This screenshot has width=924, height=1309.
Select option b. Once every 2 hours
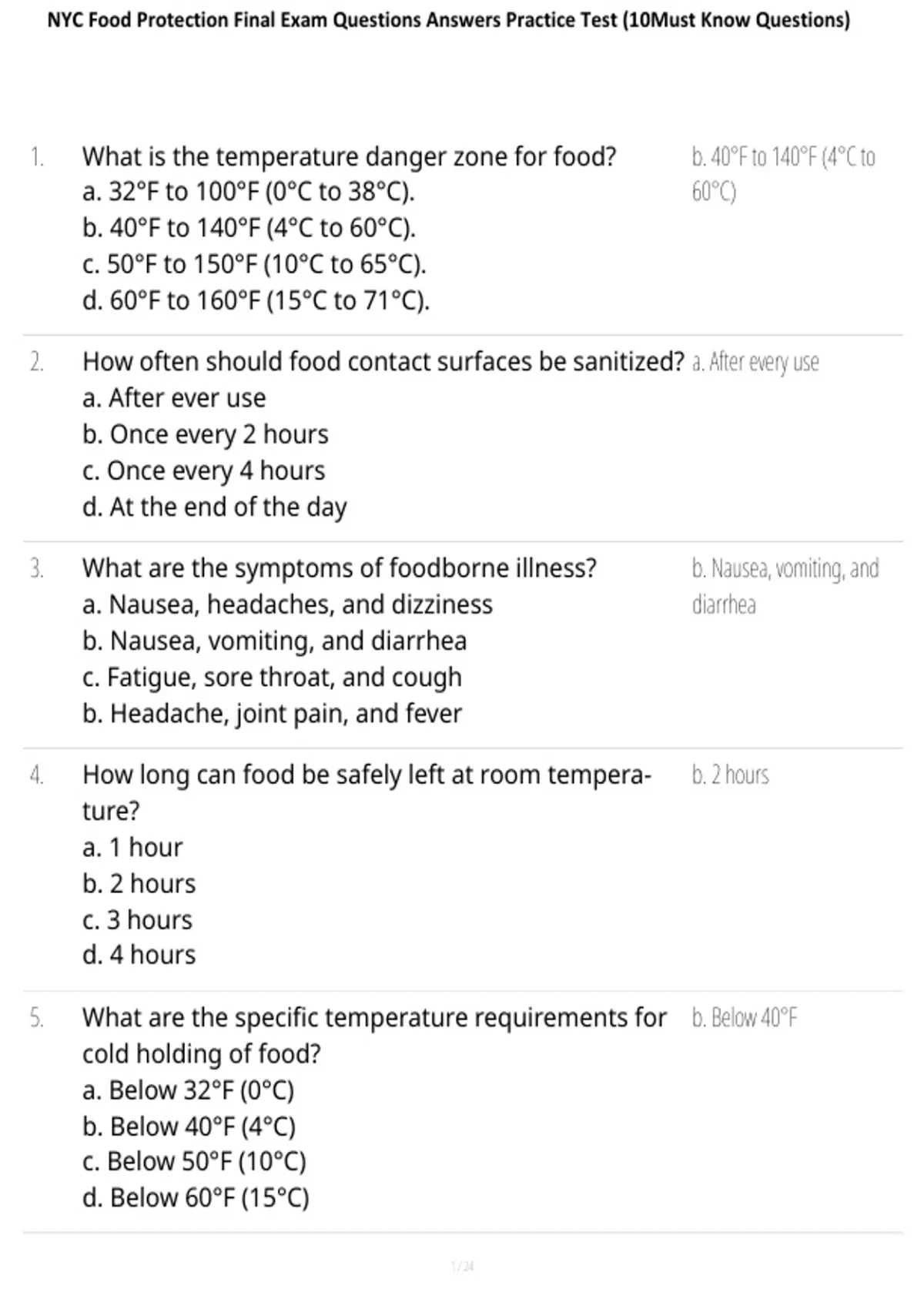pos(205,434)
